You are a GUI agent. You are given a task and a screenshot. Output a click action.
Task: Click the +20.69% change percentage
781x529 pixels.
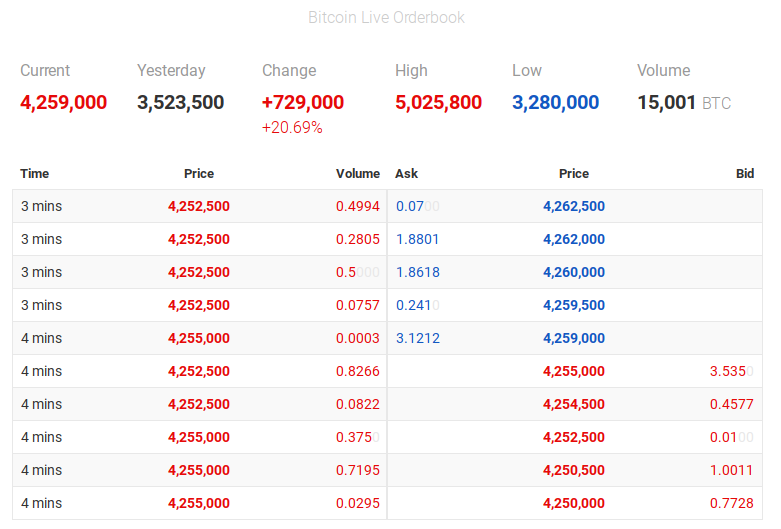tap(292, 128)
